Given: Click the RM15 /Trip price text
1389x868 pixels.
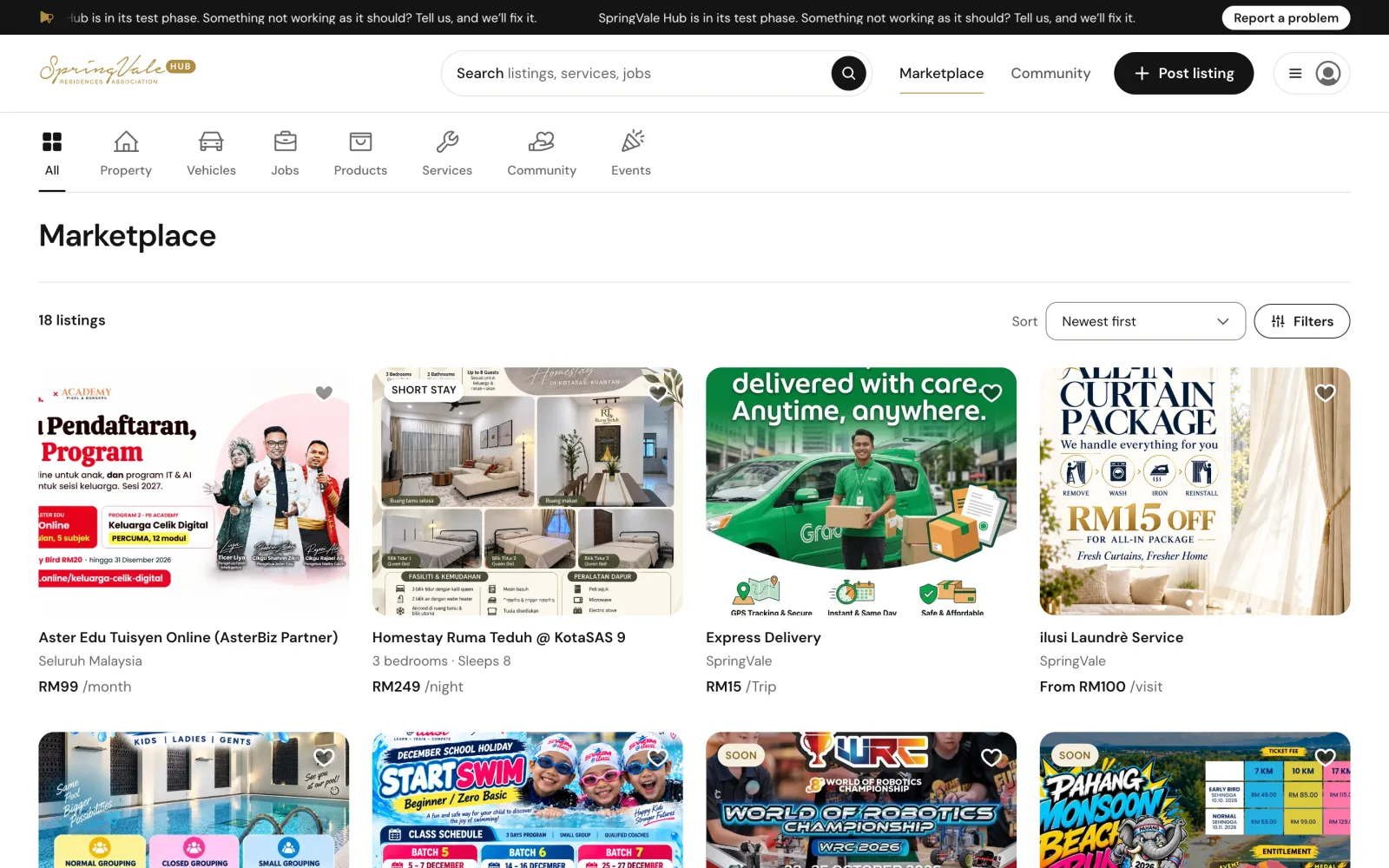Looking at the screenshot, I should [x=741, y=687].
